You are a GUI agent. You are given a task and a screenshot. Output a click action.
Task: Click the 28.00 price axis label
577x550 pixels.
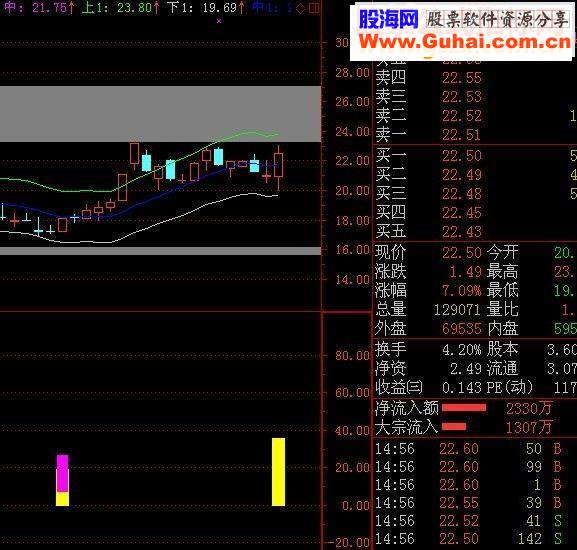352,72
